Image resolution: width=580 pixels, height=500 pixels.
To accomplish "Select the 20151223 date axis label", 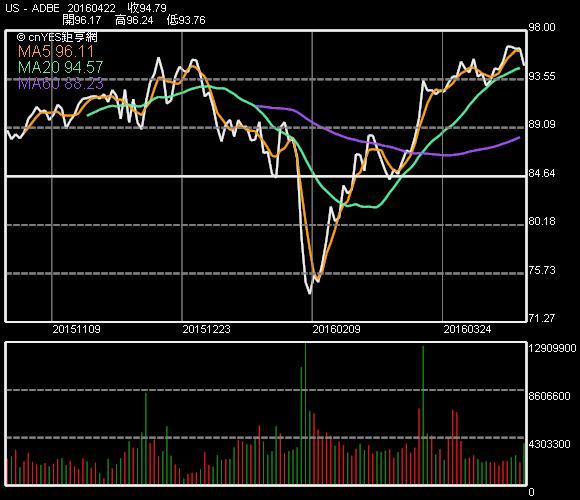I will pos(206,329).
